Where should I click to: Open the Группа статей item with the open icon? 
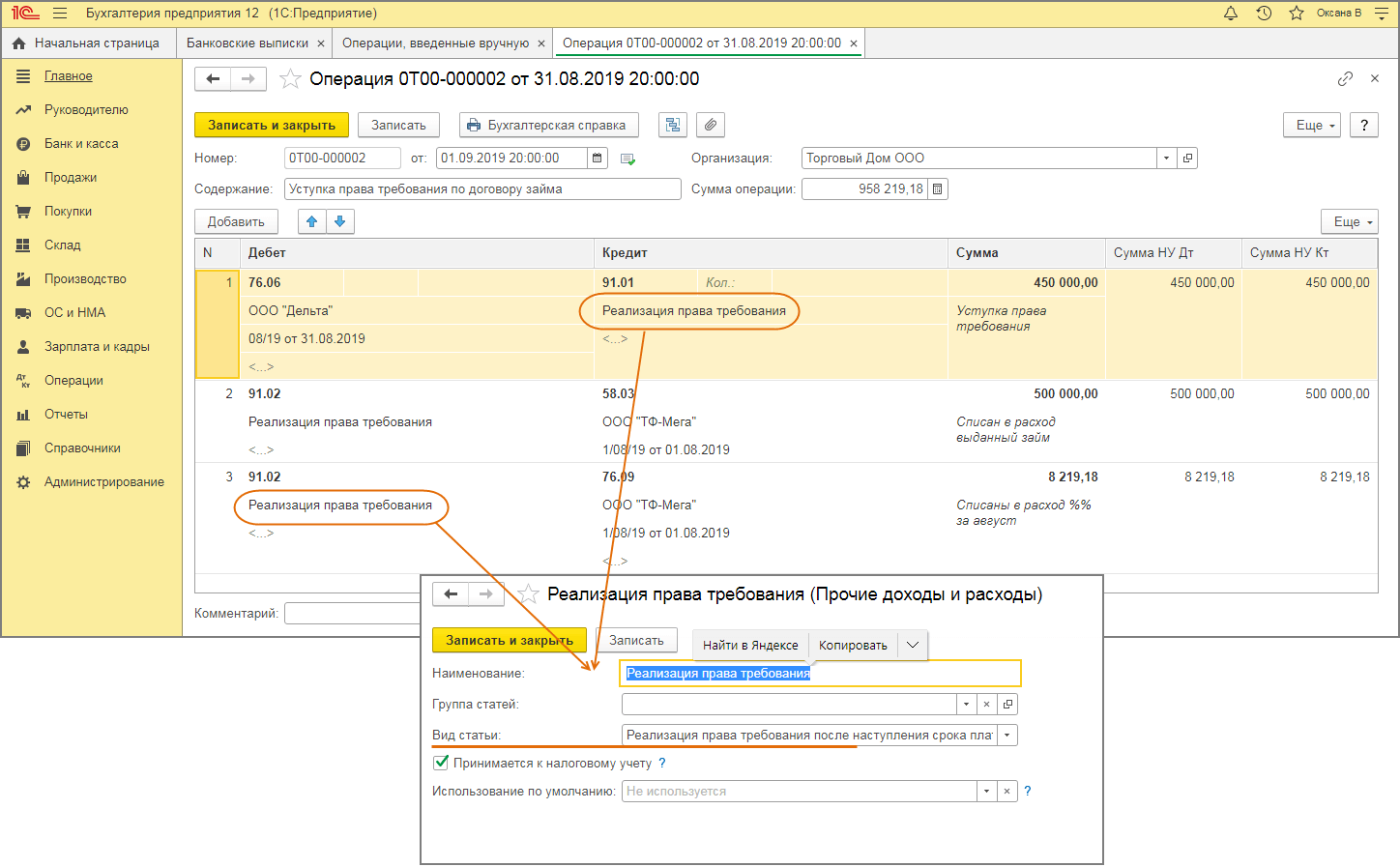[1007, 705]
